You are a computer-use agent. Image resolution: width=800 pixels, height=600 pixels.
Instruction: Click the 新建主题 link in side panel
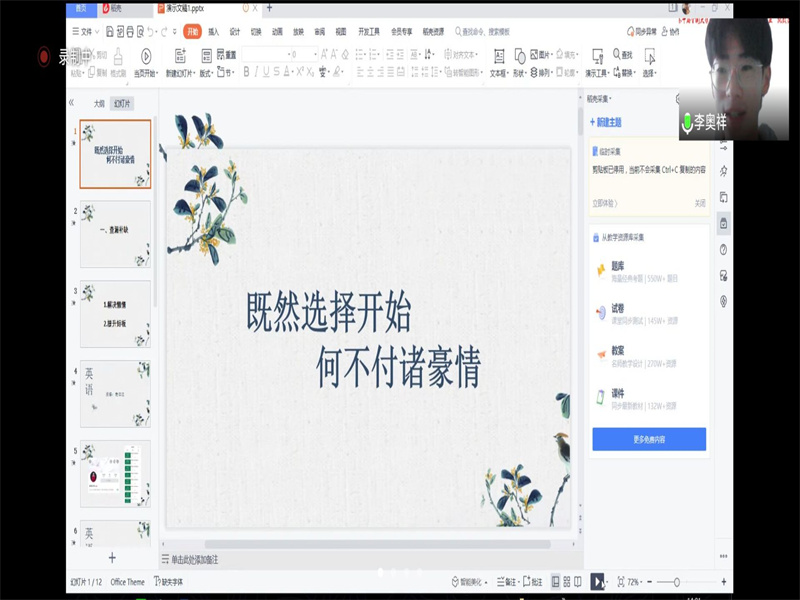click(605, 122)
